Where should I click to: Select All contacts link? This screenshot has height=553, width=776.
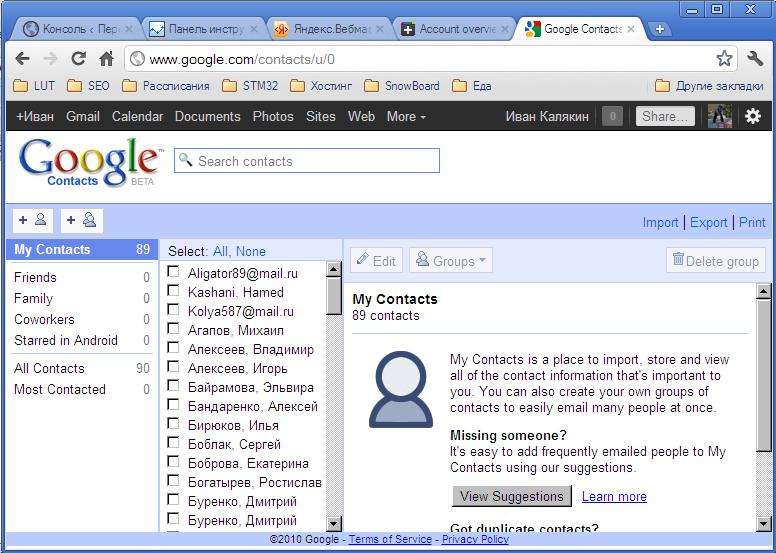coord(220,251)
